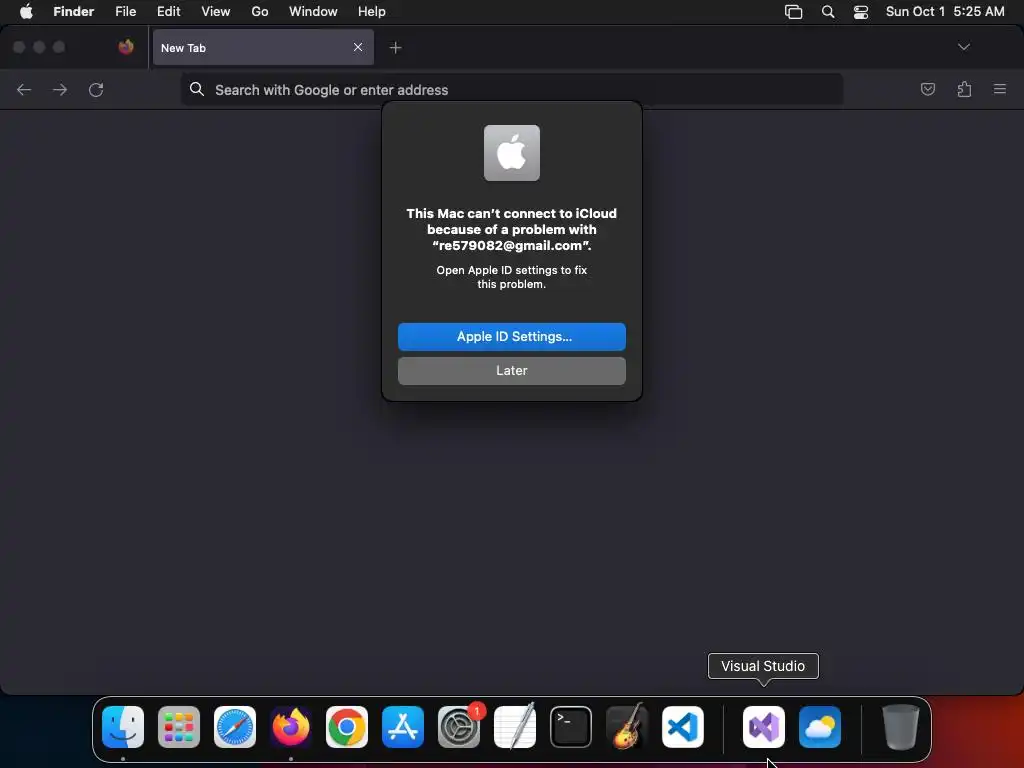1024x768 pixels.
Task: Select the New Tab tab
Action: point(263,48)
